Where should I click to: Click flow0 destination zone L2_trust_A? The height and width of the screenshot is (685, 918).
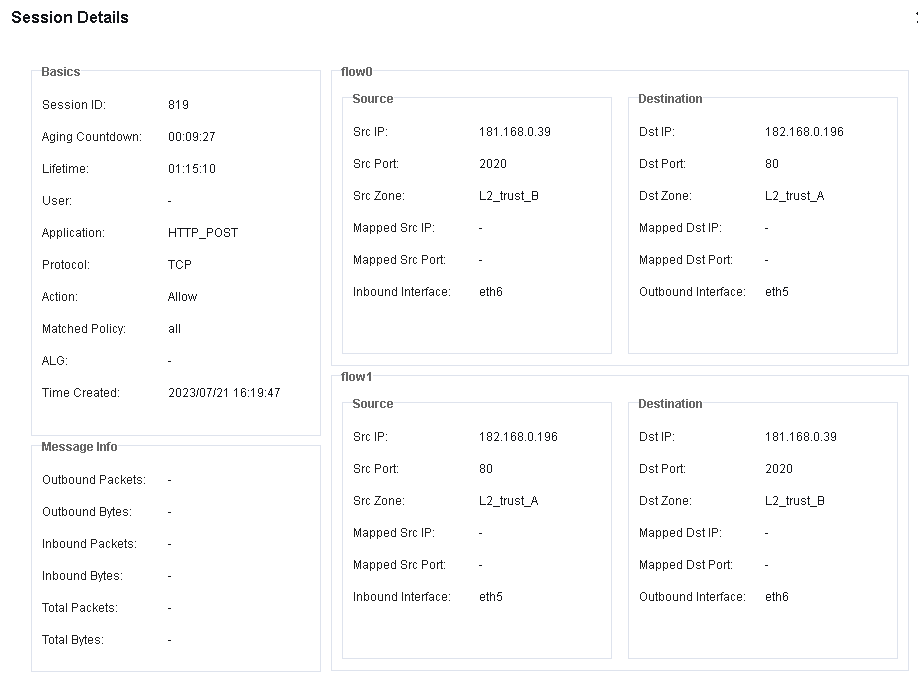click(x=795, y=196)
